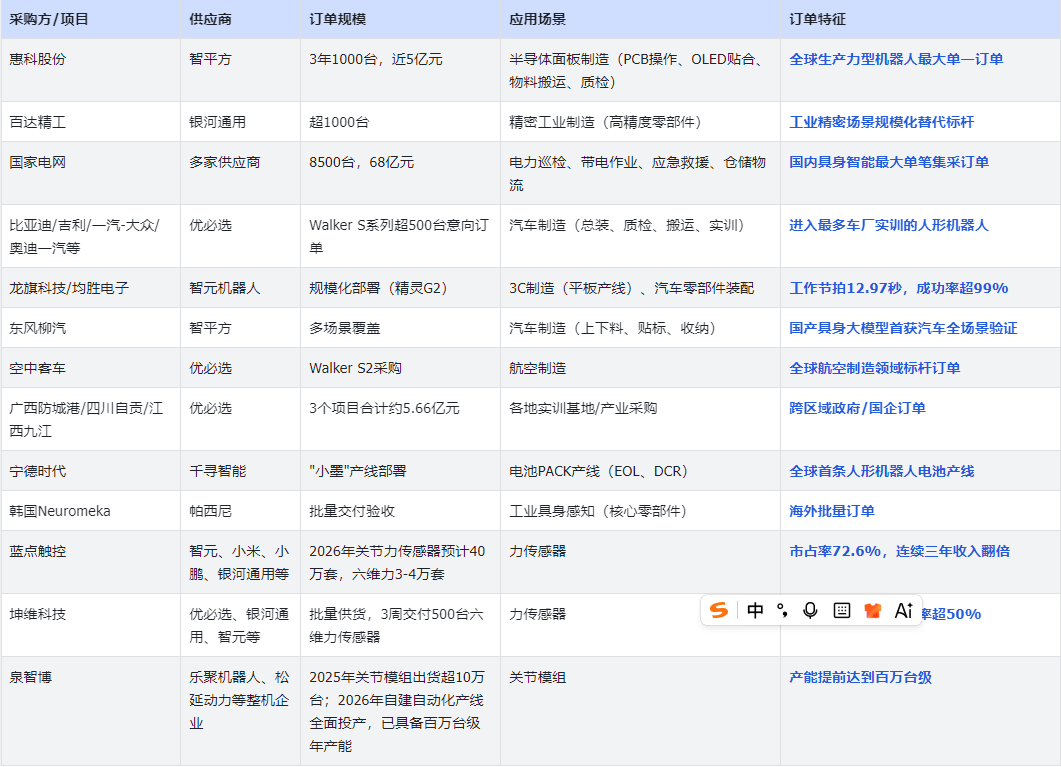Screen dimensions: 1061x767
Task: Click the Sogou input method logo icon
Action: pyautogui.click(x=719, y=610)
